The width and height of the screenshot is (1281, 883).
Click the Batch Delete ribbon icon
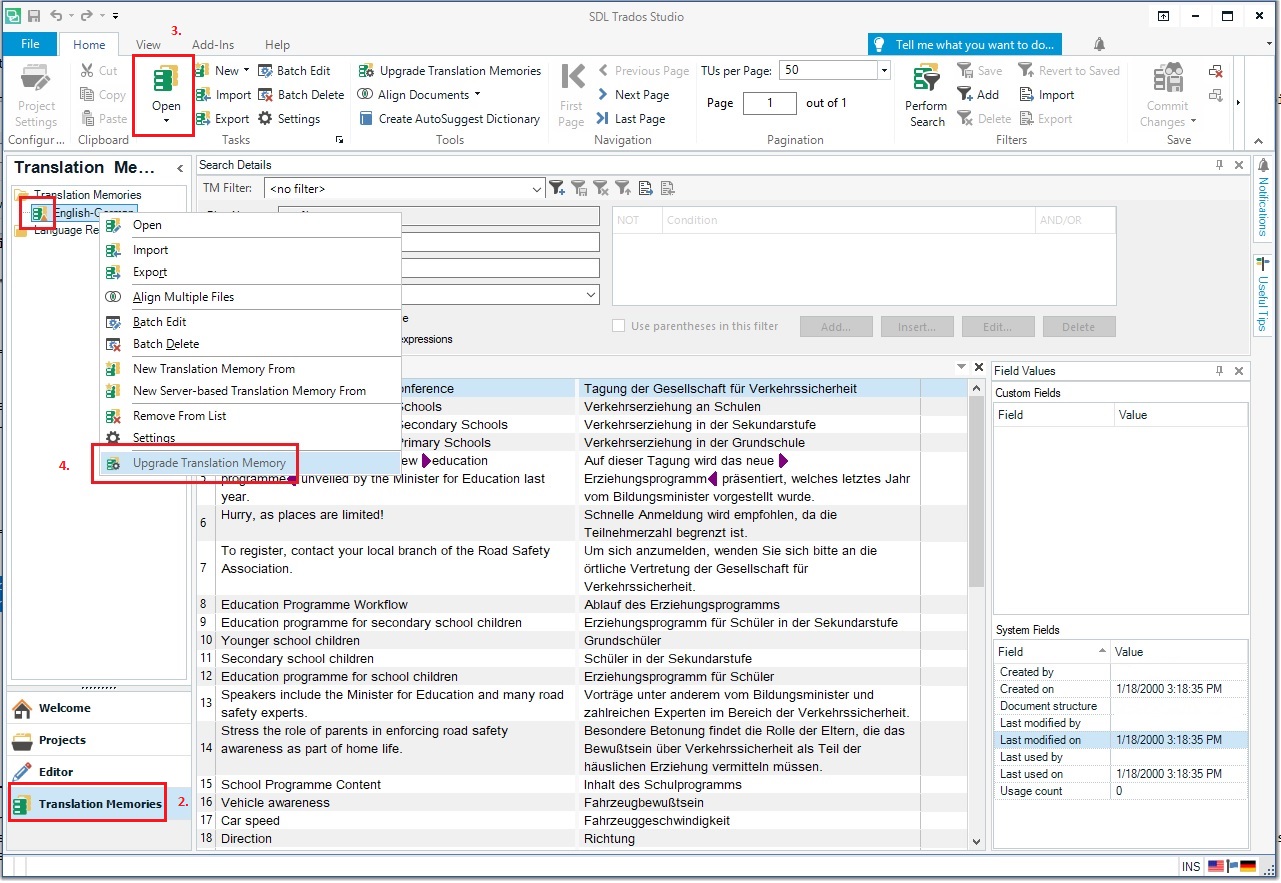tap(265, 95)
